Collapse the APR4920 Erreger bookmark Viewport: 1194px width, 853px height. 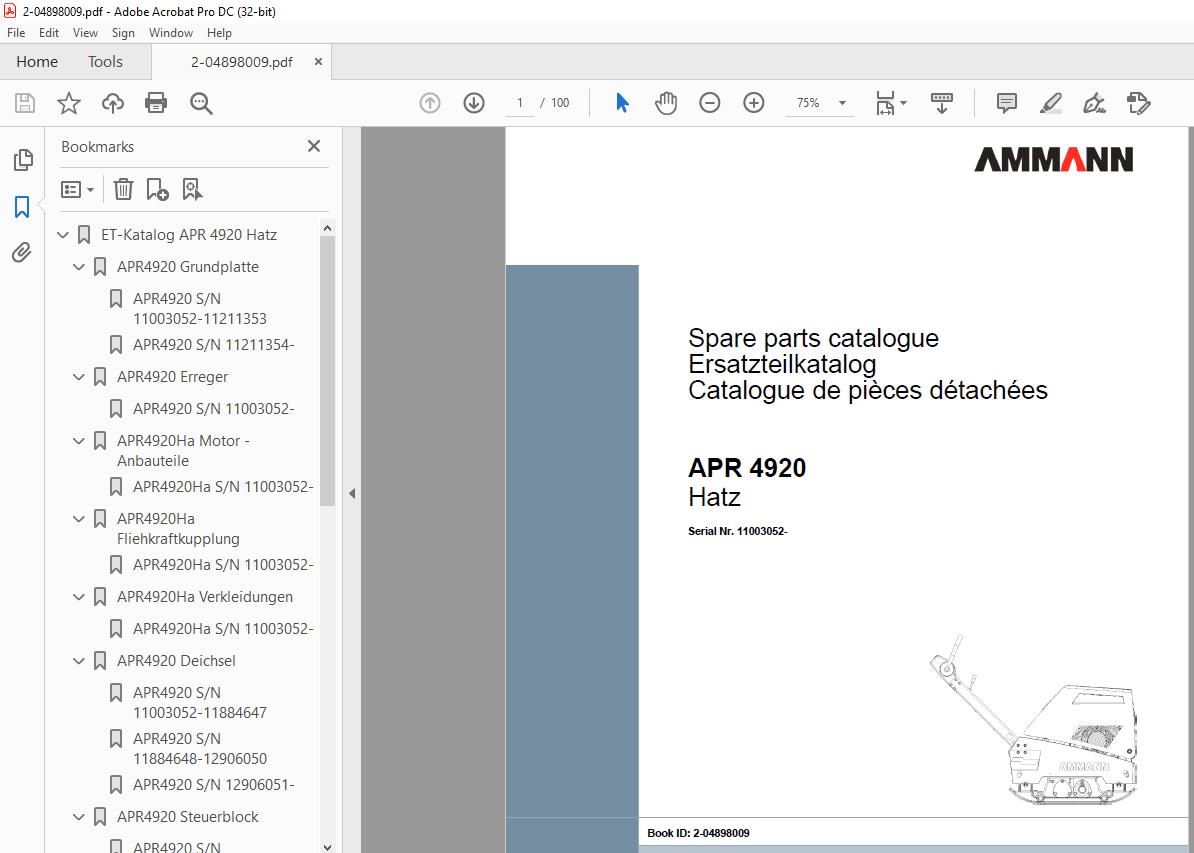[78, 377]
